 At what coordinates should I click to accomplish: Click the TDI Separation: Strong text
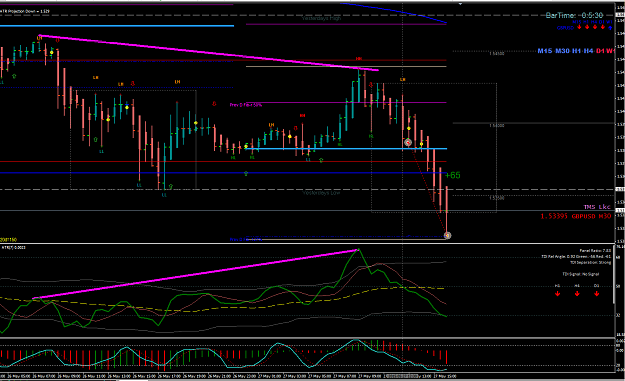590,263
